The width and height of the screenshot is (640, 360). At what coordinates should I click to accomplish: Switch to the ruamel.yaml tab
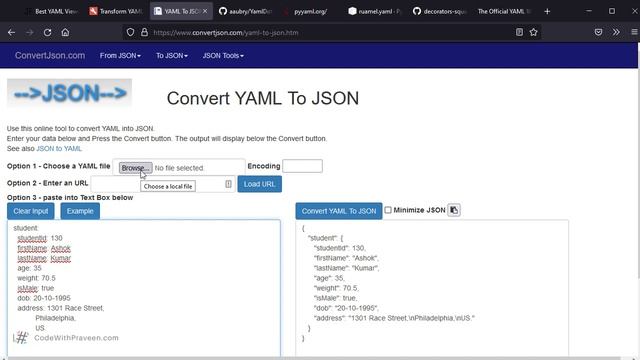(x=375, y=11)
